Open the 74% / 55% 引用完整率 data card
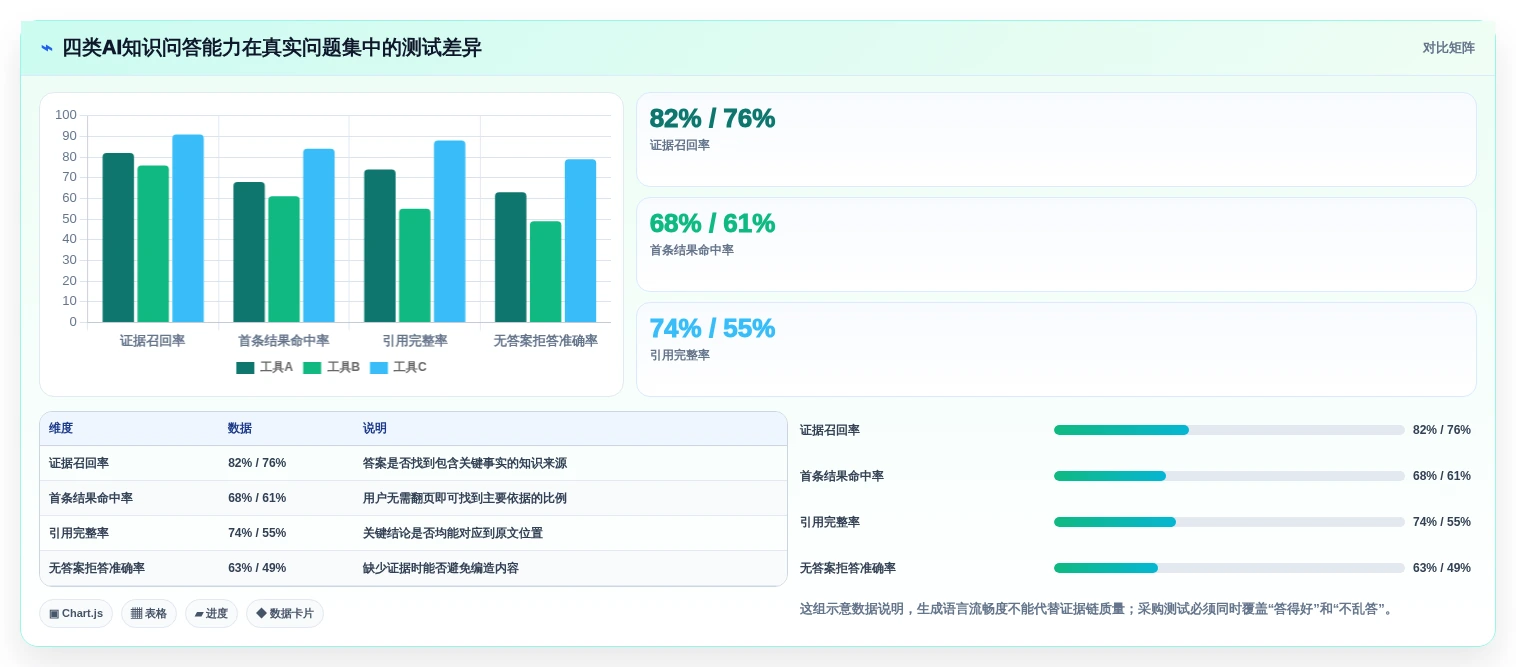Screen dimensions: 1516x667 [1056, 349]
